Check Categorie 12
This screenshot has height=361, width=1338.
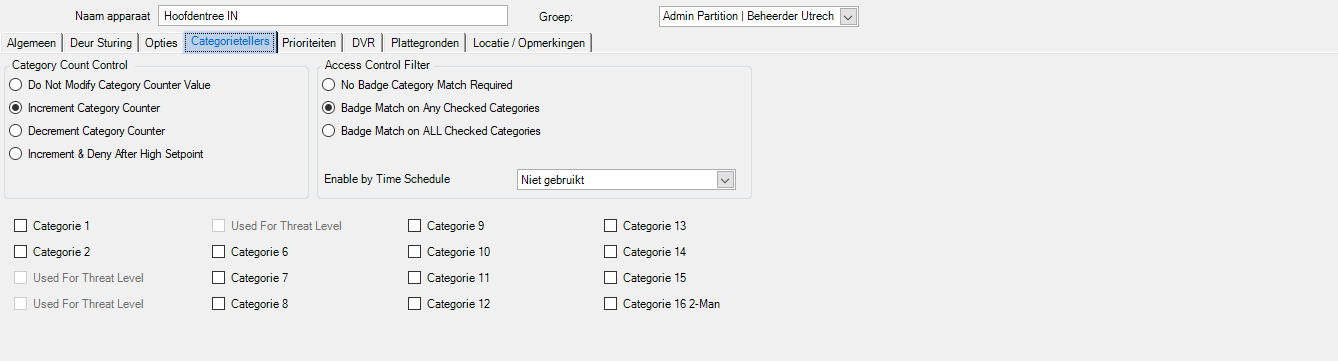[415, 304]
